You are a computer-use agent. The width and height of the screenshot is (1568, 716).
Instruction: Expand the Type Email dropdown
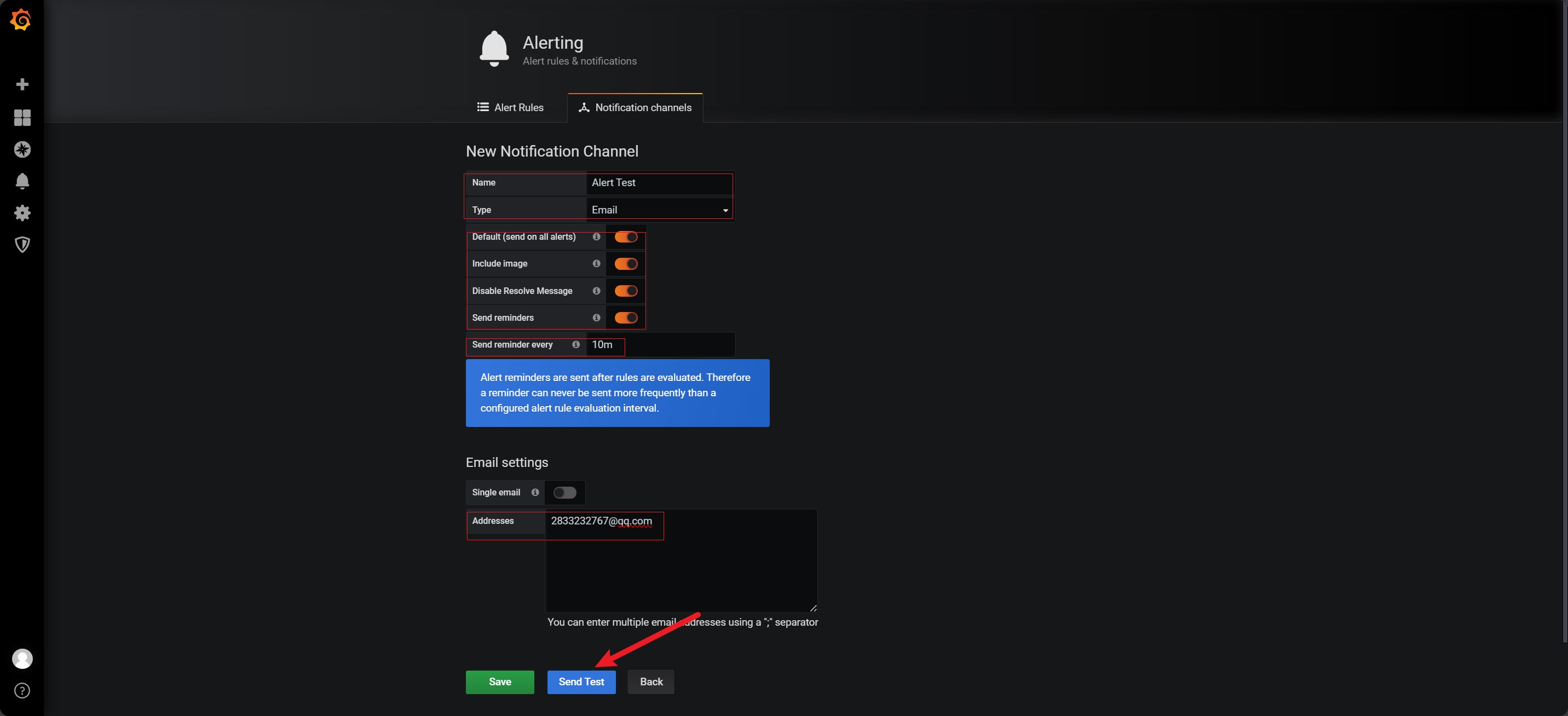pyautogui.click(x=659, y=210)
